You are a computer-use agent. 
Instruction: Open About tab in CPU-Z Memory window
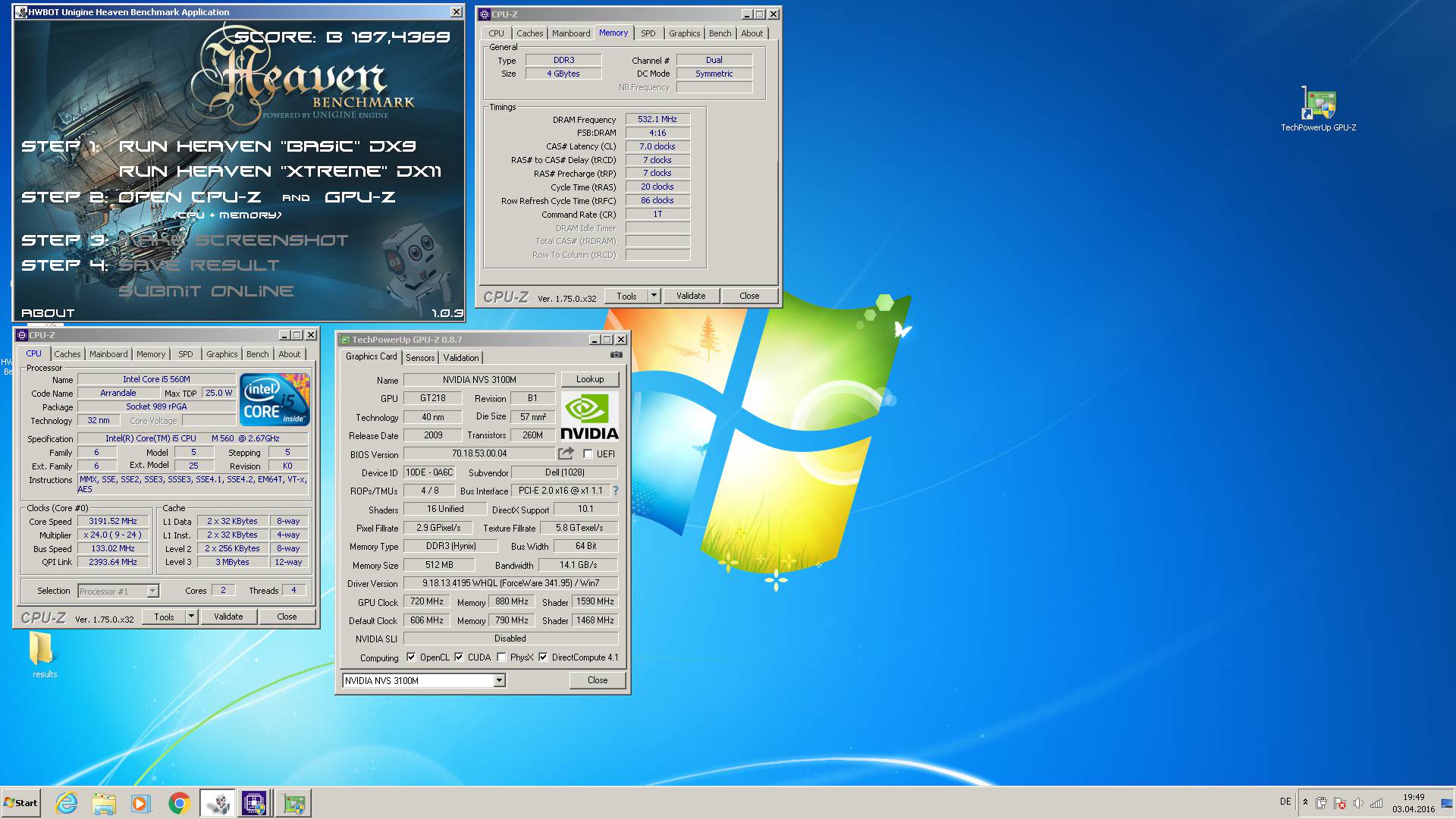(x=752, y=33)
